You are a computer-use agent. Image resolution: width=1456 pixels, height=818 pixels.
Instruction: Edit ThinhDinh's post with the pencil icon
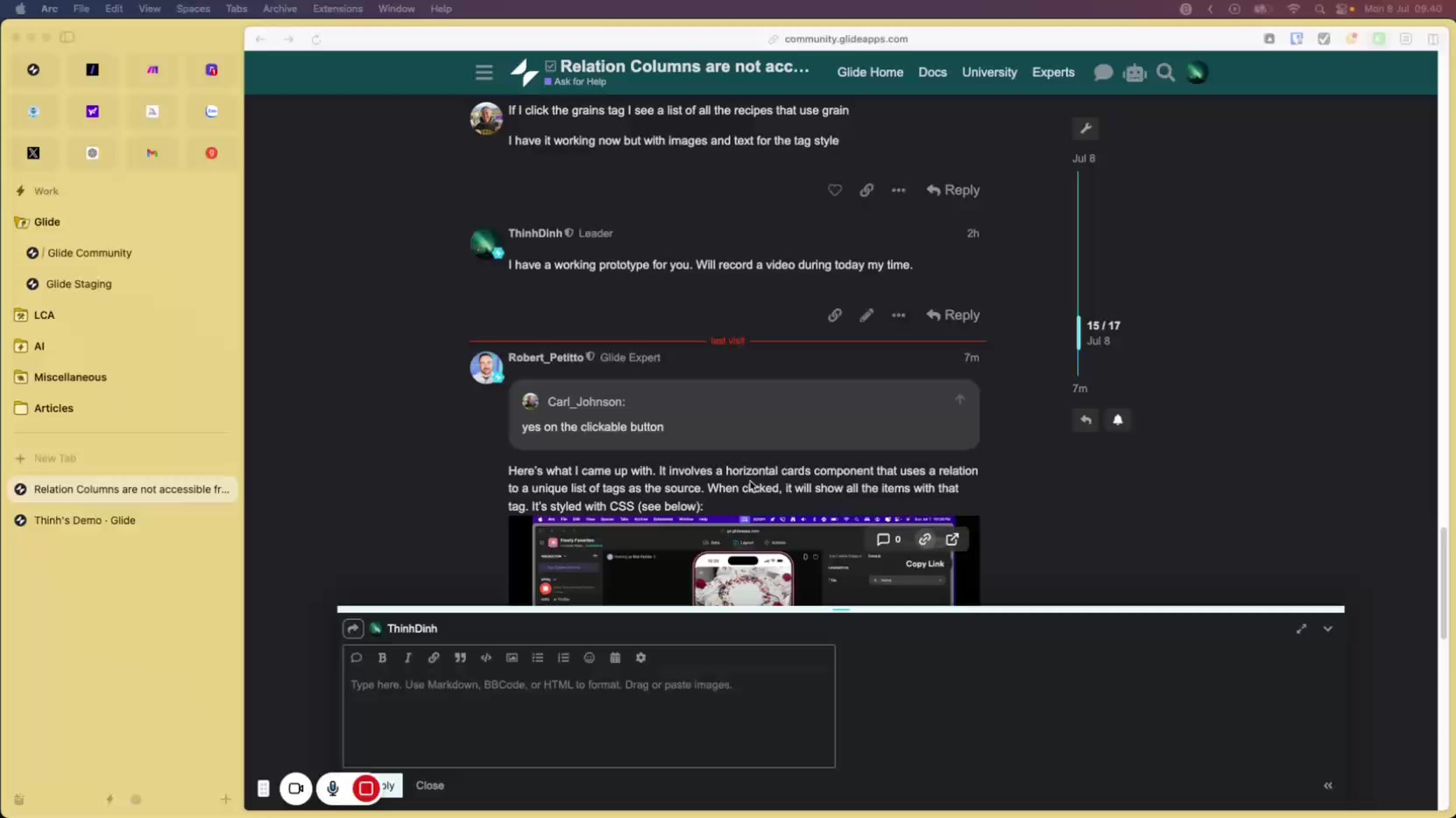tap(866, 315)
